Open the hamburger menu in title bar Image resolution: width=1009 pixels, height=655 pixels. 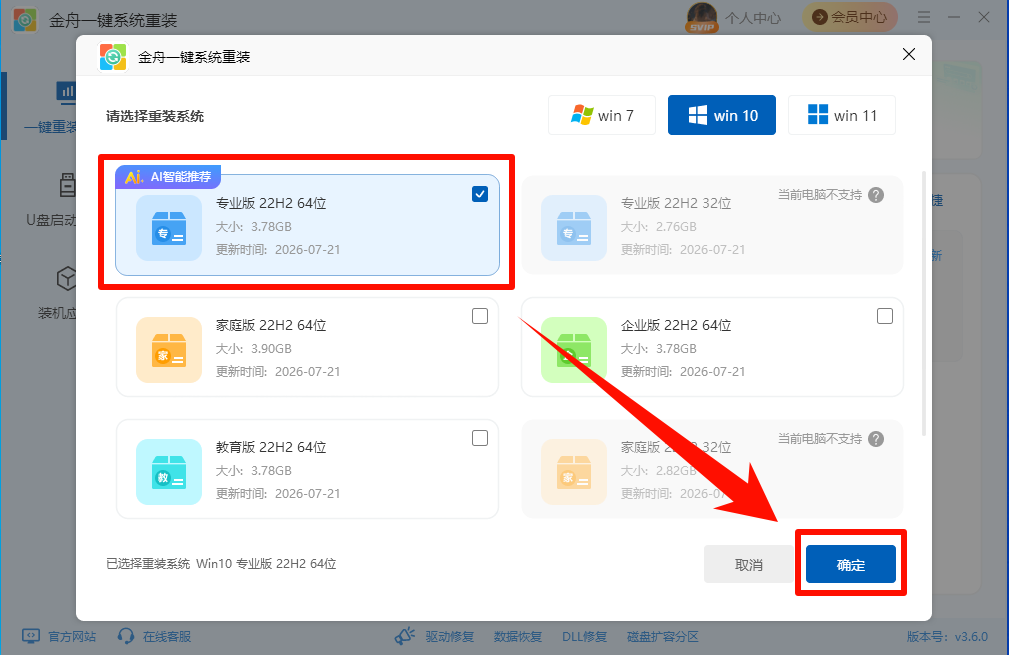pyautogui.click(x=924, y=17)
